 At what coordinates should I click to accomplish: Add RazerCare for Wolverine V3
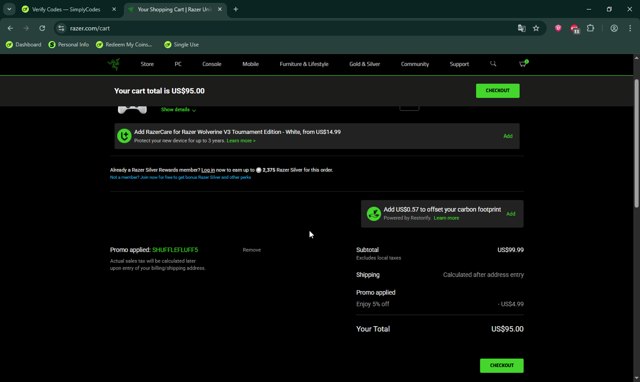(508, 136)
